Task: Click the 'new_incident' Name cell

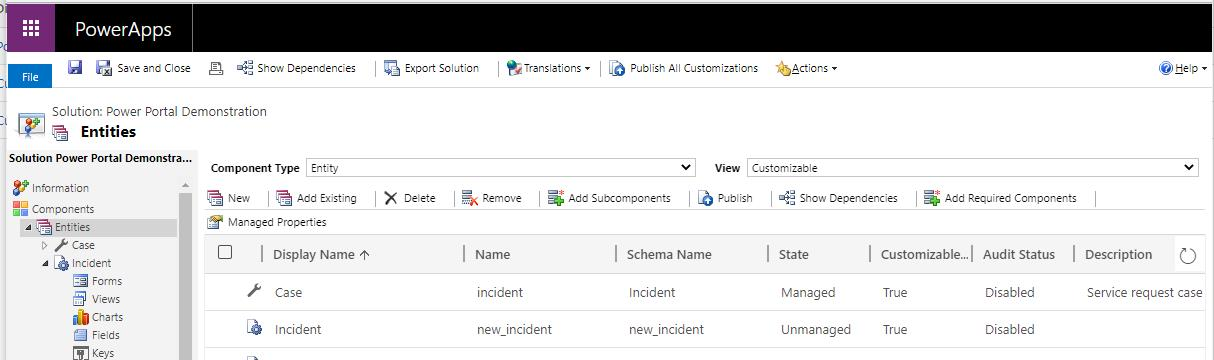Action: 513,329
